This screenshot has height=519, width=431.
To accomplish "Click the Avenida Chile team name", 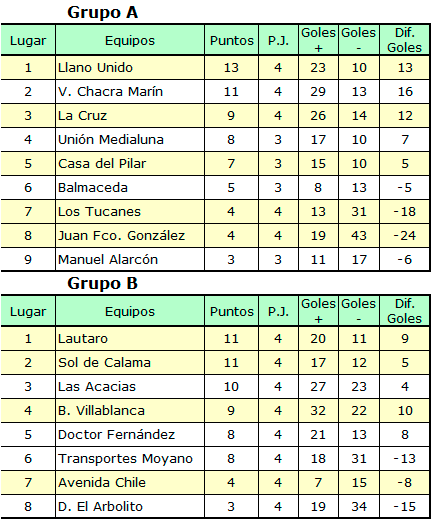I will coord(102,483).
